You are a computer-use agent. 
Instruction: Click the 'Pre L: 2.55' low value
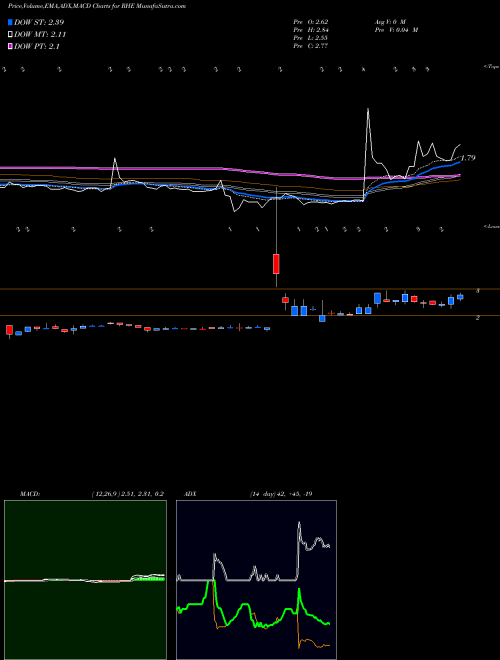311,38
